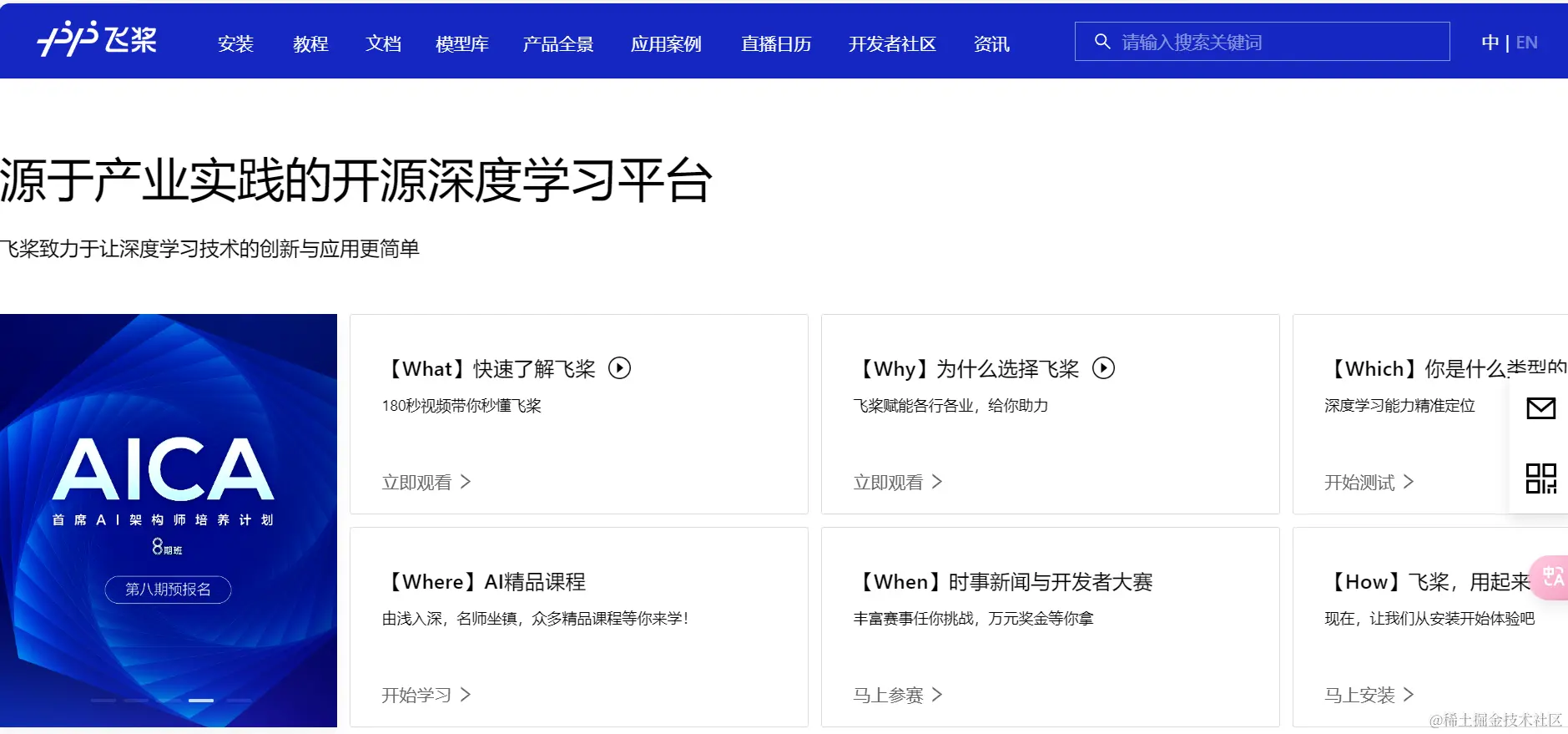This screenshot has width=1568, height=734.
Task: Click 立即观看 in the Why card
Action: tap(888, 483)
